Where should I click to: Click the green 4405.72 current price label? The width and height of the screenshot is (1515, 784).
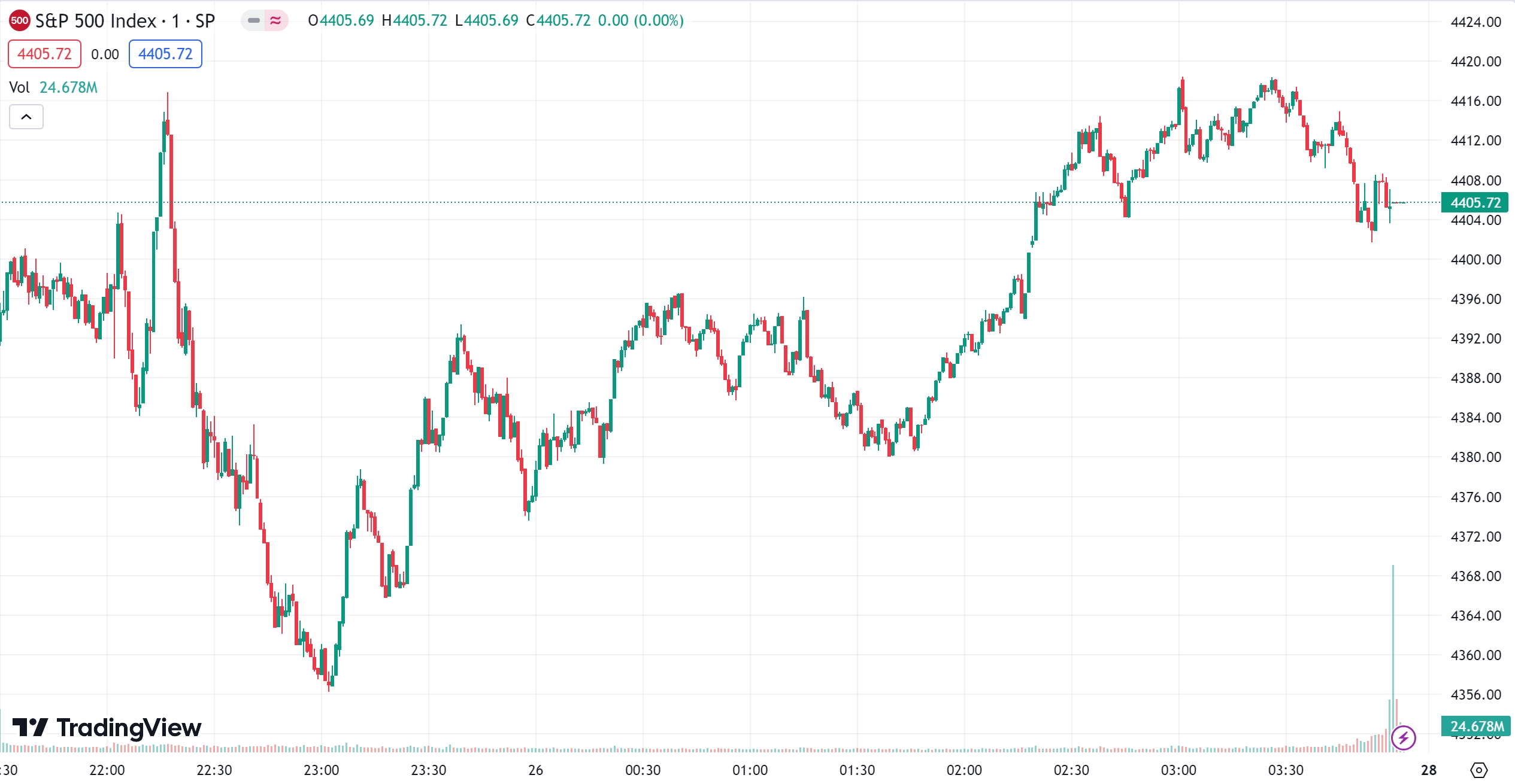[1474, 203]
